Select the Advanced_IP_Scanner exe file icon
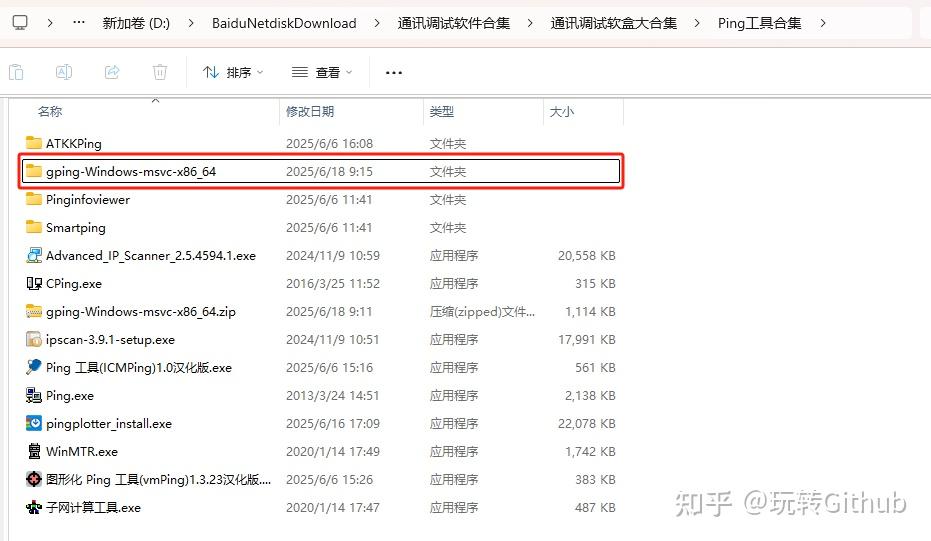The width and height of the screenshot is (931, 541). (34, 255)
